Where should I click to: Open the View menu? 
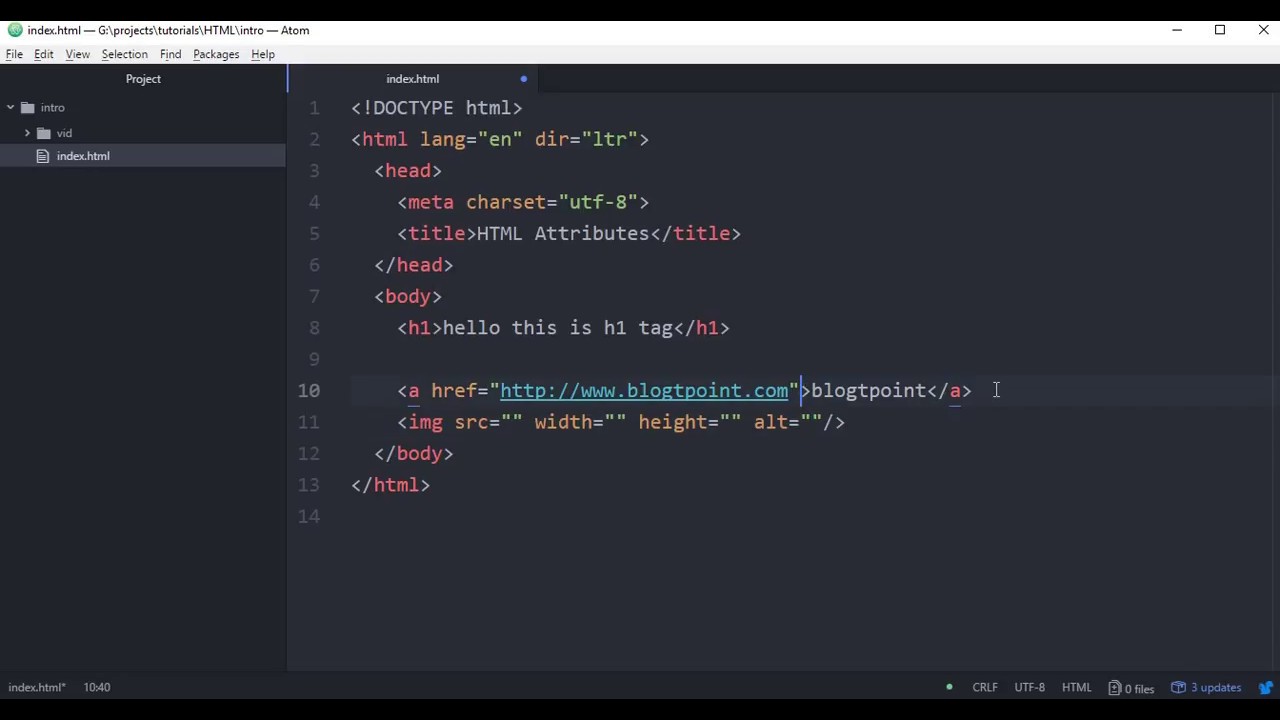coord(77,54)
